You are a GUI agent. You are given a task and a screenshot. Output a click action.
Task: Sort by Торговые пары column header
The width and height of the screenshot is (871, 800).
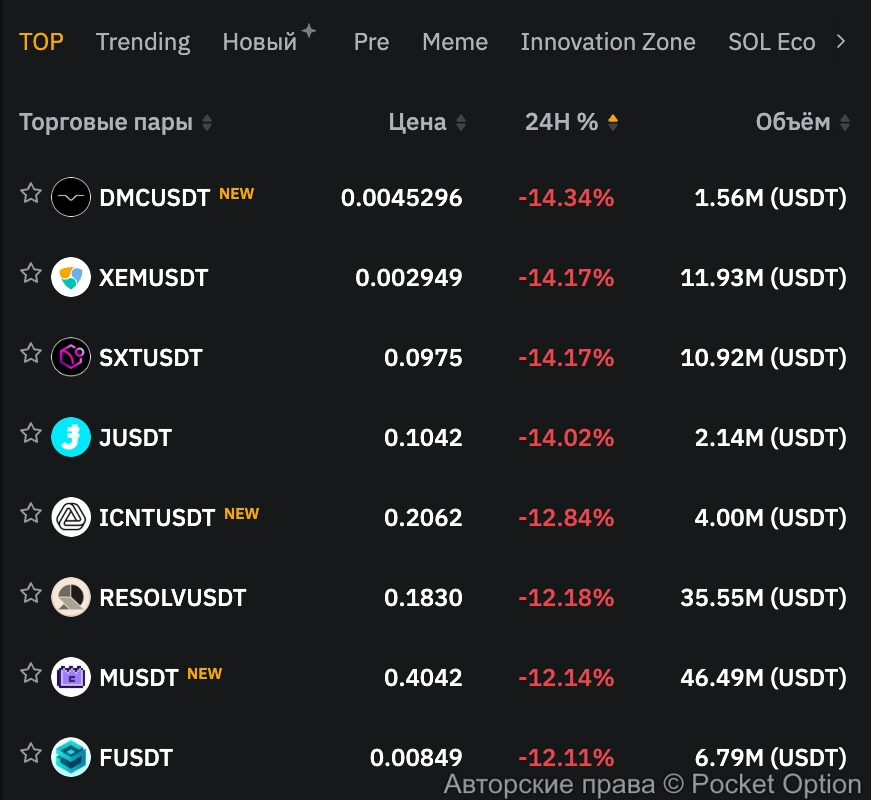[207, 123]
